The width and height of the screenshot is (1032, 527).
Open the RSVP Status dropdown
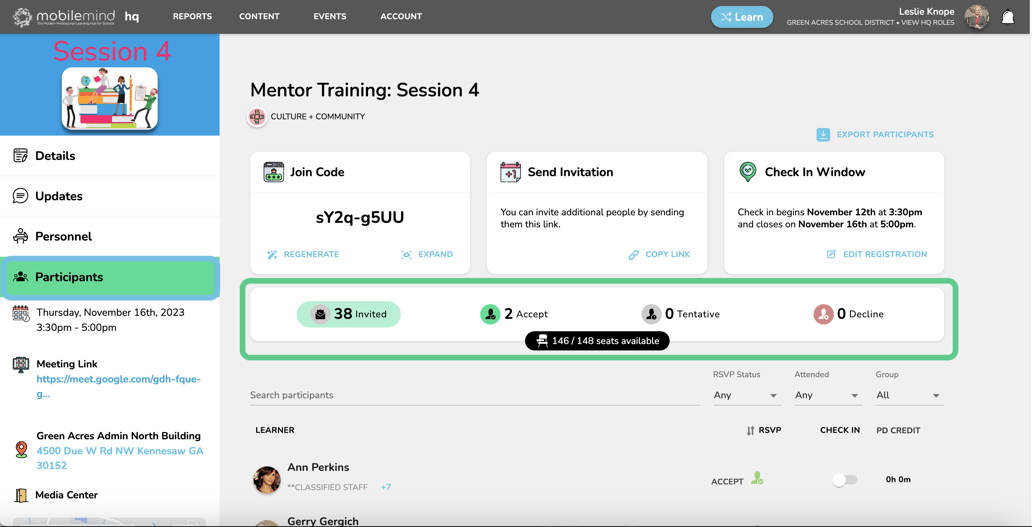click(746, 395)
